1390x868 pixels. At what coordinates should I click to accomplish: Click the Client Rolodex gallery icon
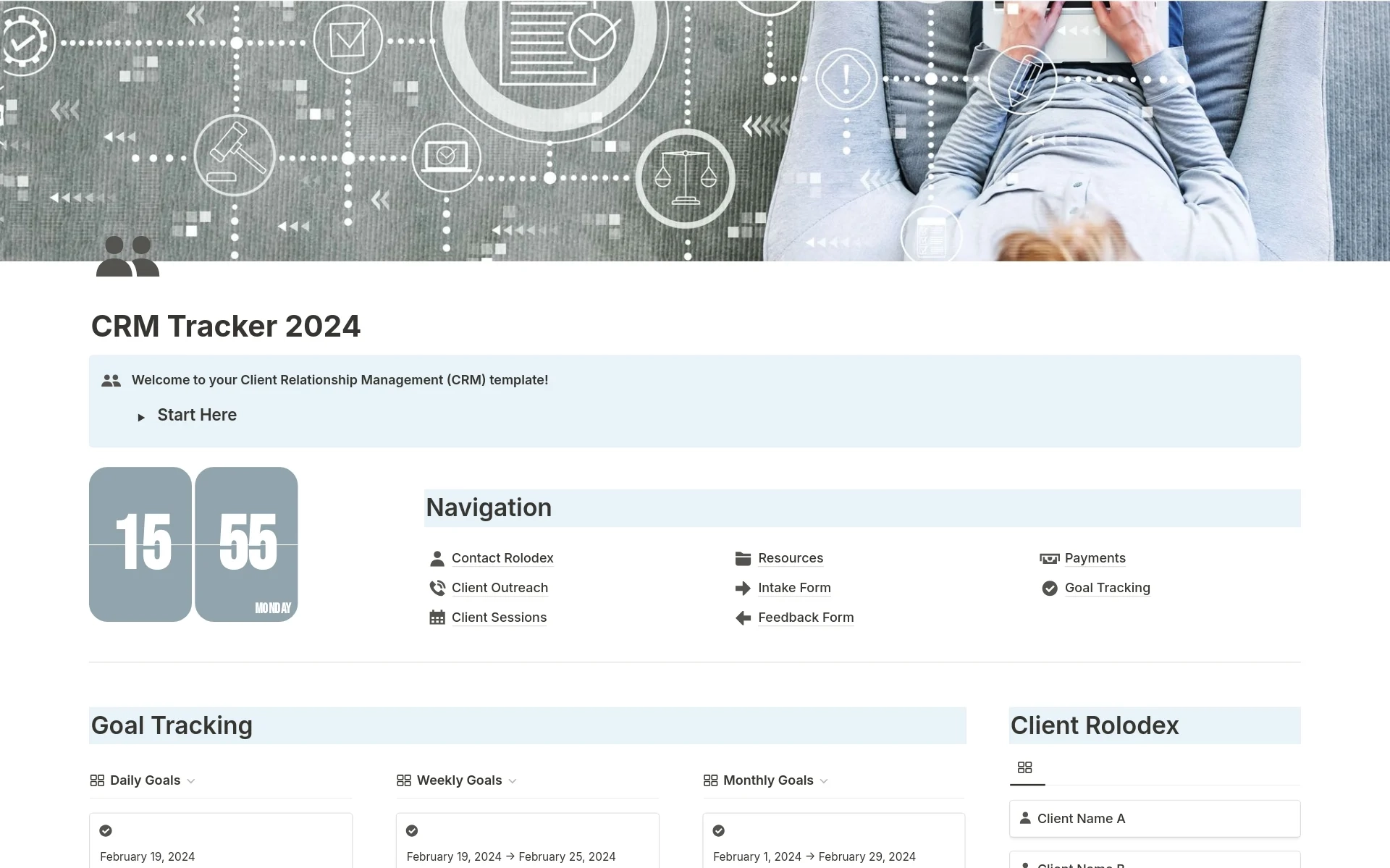(x=1025, y=767)
